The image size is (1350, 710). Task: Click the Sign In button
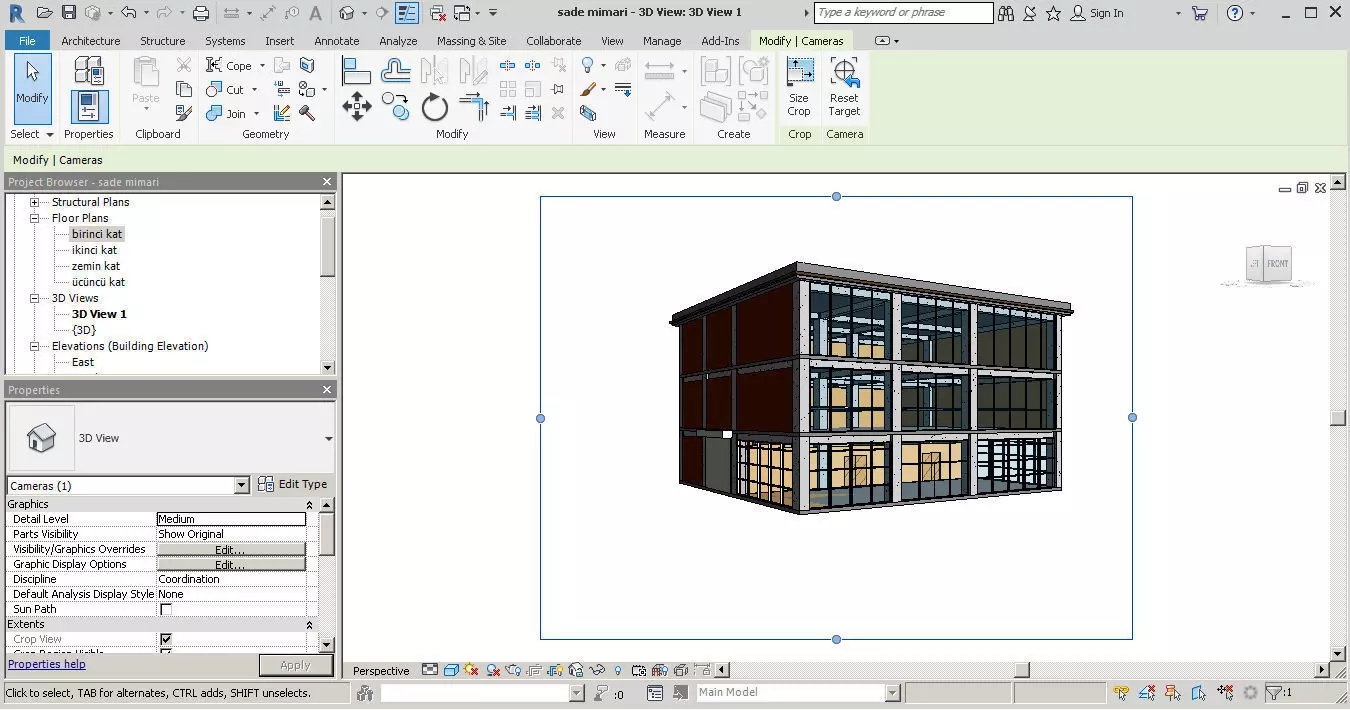tap(1096, 13)
